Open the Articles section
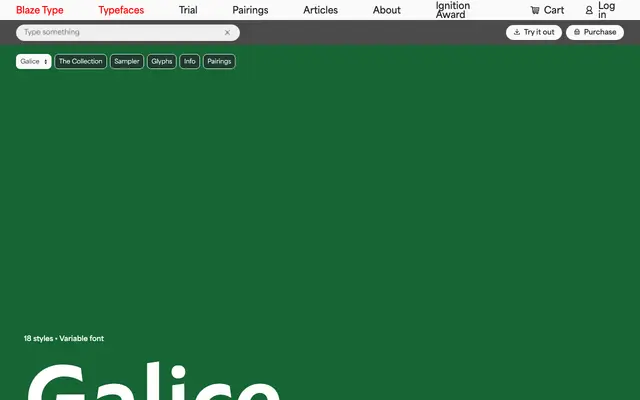The image size is (640, 400). point(320,10)
